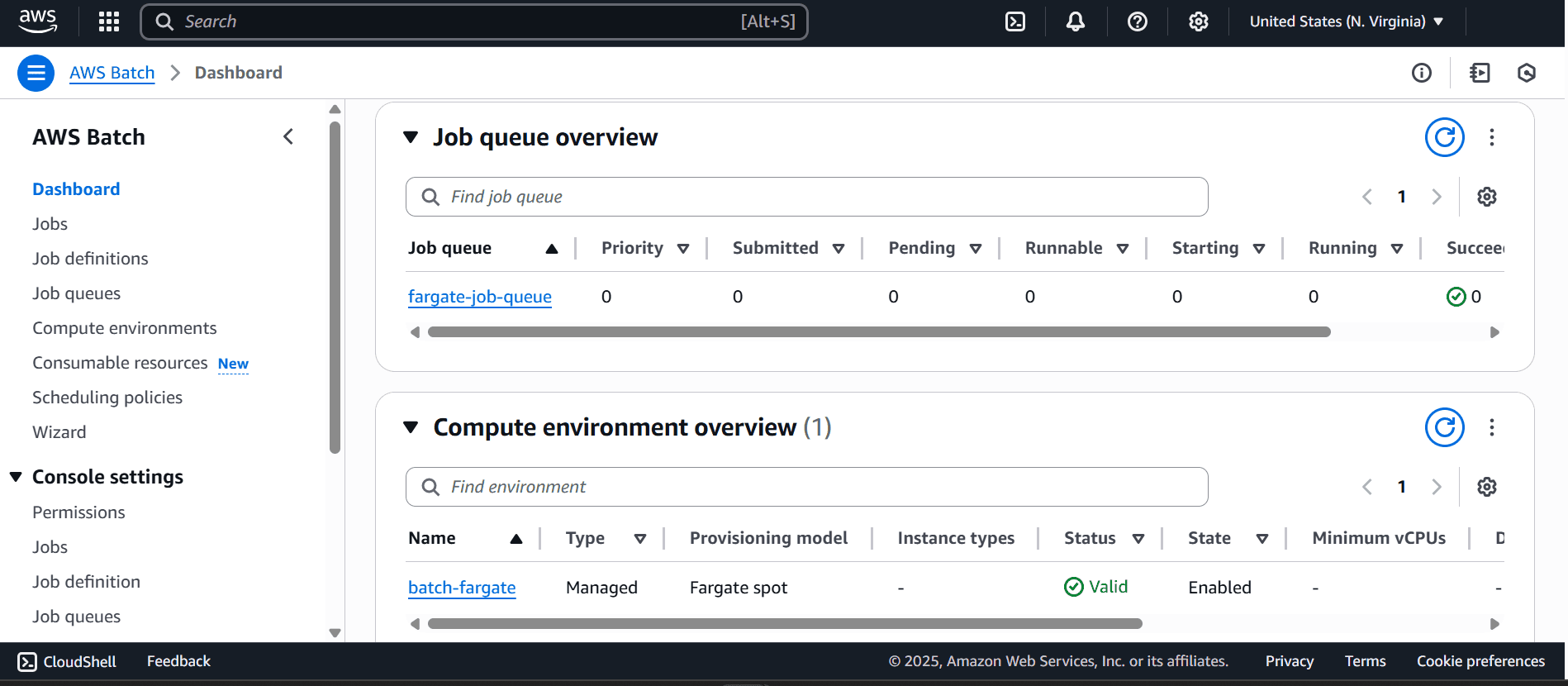Open Wizard in navigation
The image size is (1568, 686).
[x=59, y=432]
